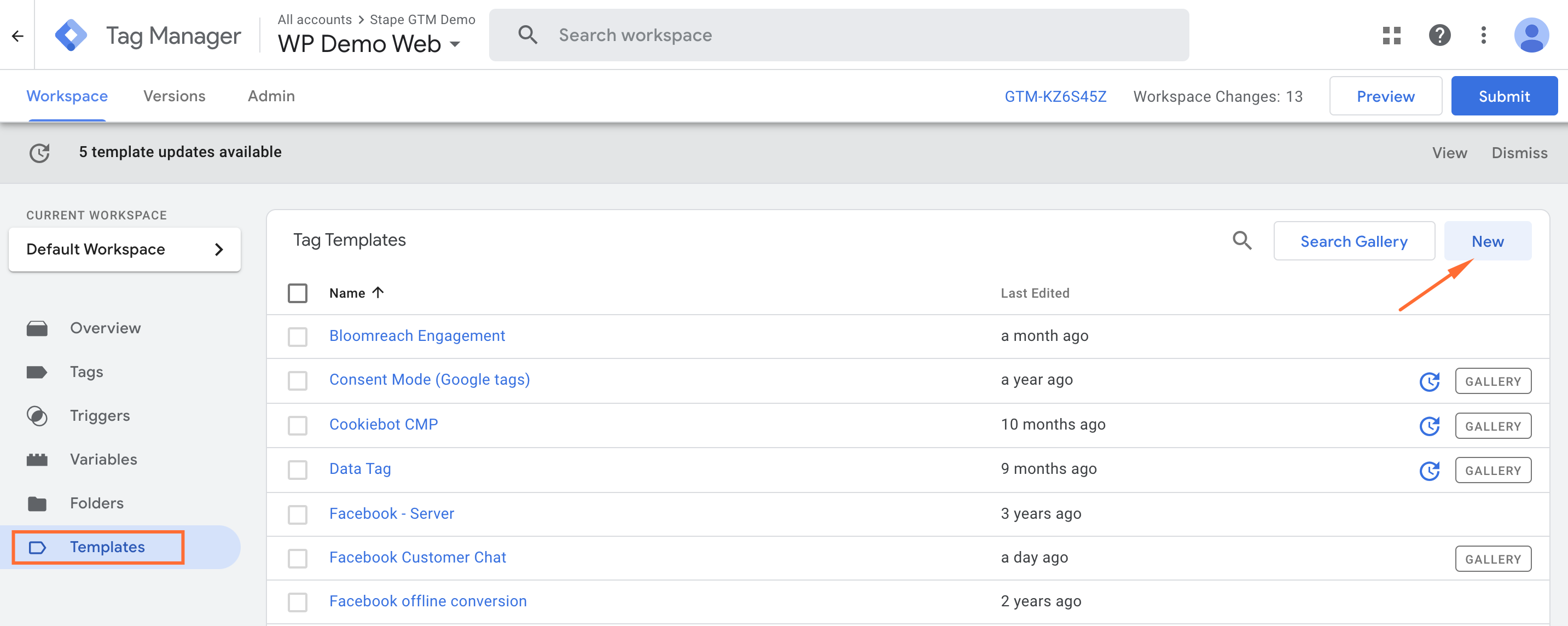Image resolution: width=1568 pixels, height=626 pixels.
Task: Open the Facebook Customer Chat template
Action: (417, 557)
